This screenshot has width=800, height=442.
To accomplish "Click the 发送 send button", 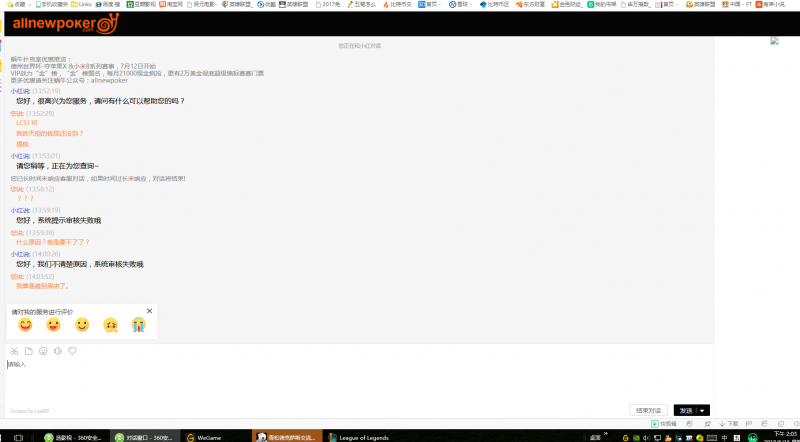I will tap(685, 410).
